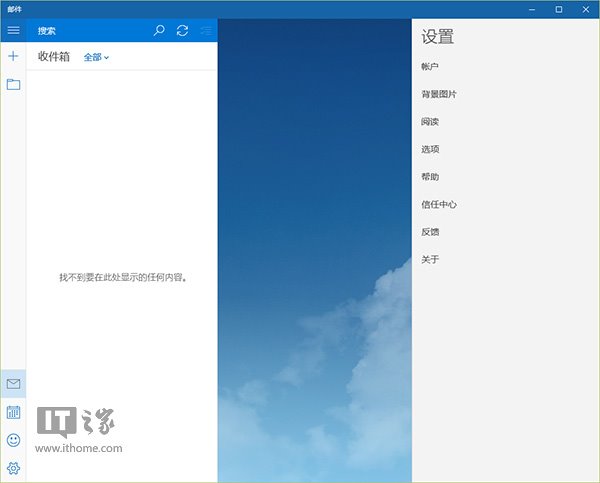The width and height of the screenshot is (600, 483).
Task: Send feedback via smiley face icon
Action: point(13,440)
